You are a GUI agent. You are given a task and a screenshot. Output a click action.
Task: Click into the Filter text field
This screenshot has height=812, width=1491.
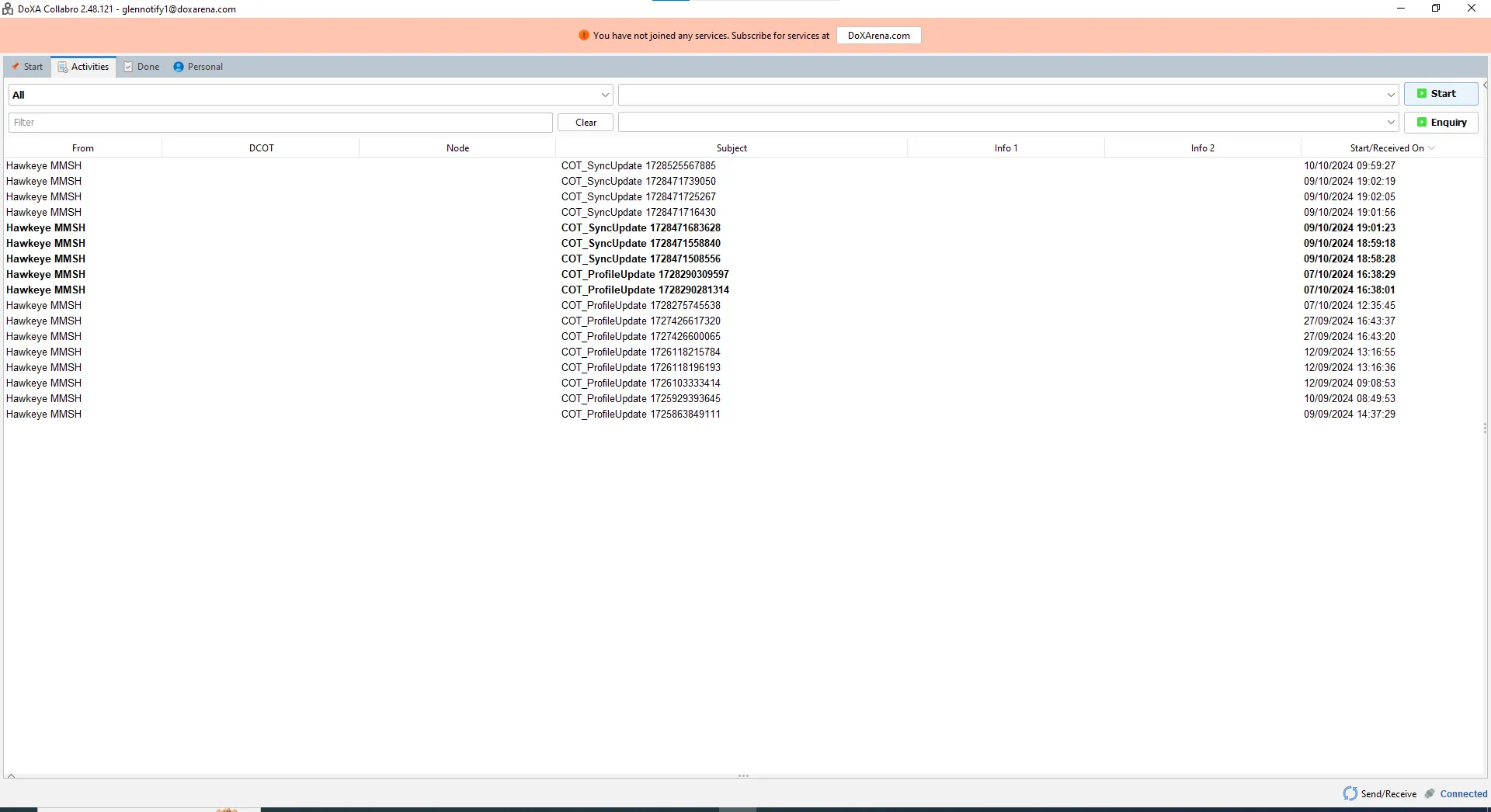pos(280,122)
